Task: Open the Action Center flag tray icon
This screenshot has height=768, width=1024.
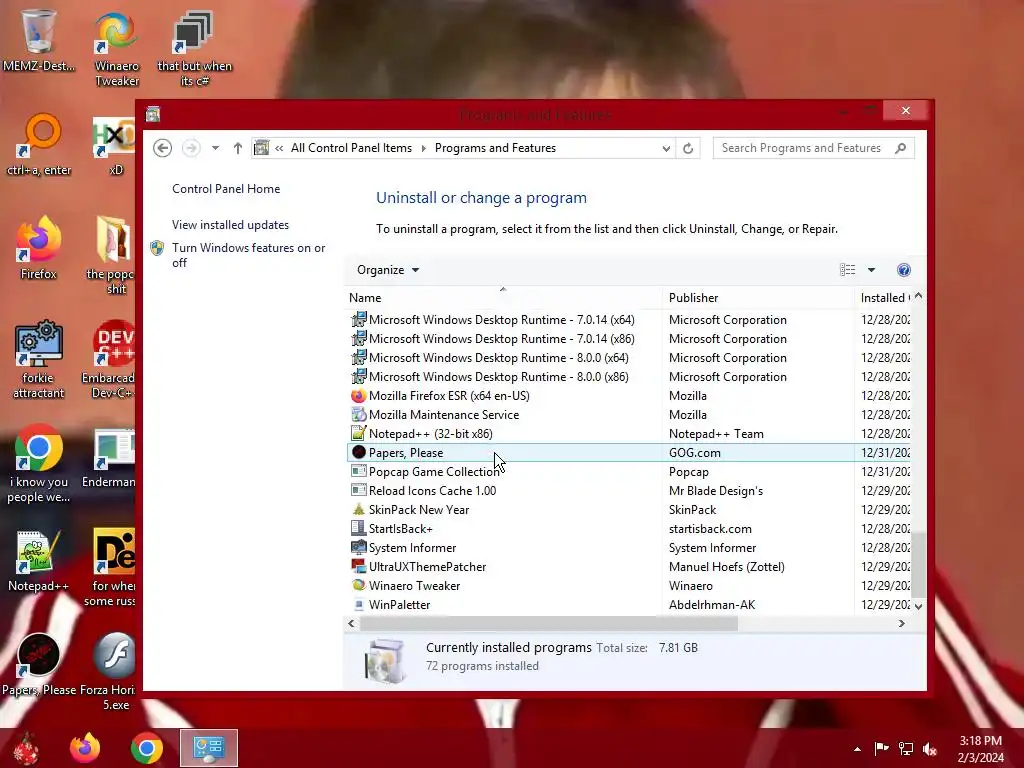Action: click(881, 748)
